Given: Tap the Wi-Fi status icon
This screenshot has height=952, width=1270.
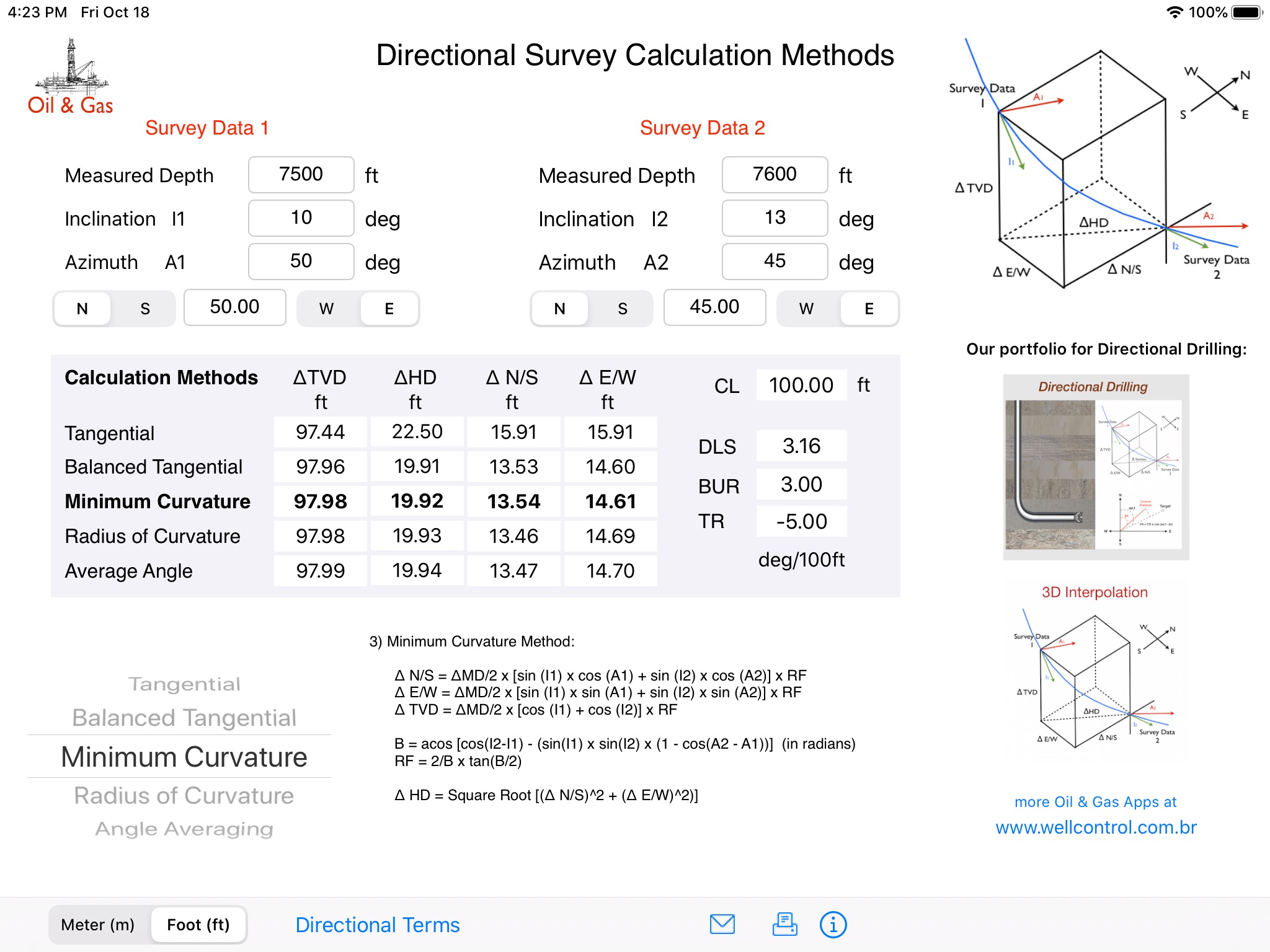Looking at the screenshot, I should pyautogui.click(x=1174, y=12).
